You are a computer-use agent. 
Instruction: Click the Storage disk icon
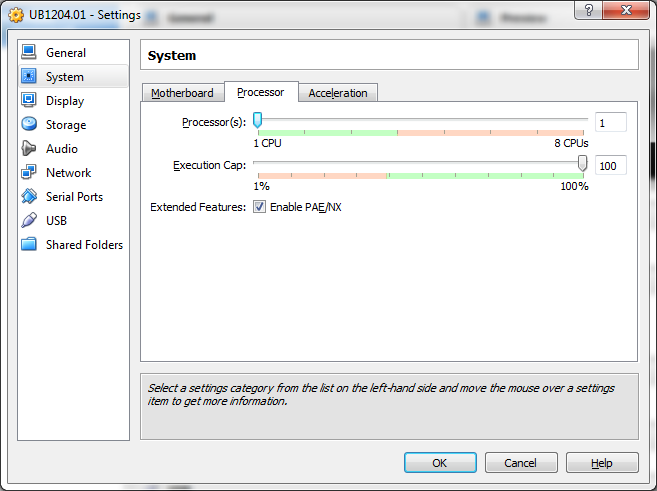(29, 124)
